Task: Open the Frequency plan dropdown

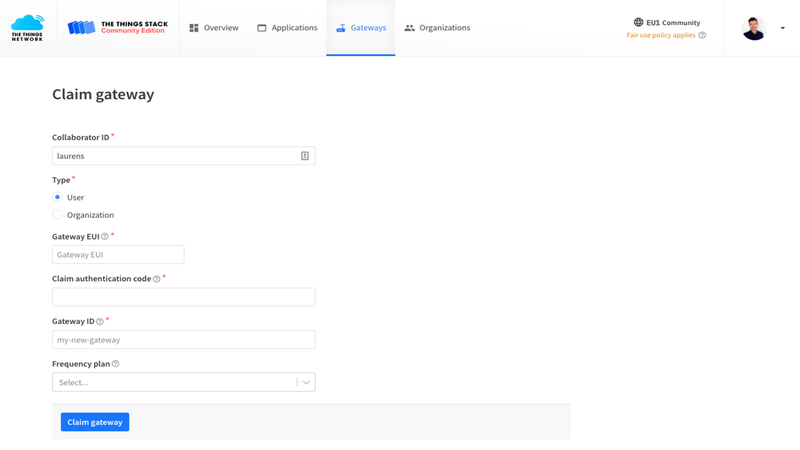Action: click(x=183, y=382)
